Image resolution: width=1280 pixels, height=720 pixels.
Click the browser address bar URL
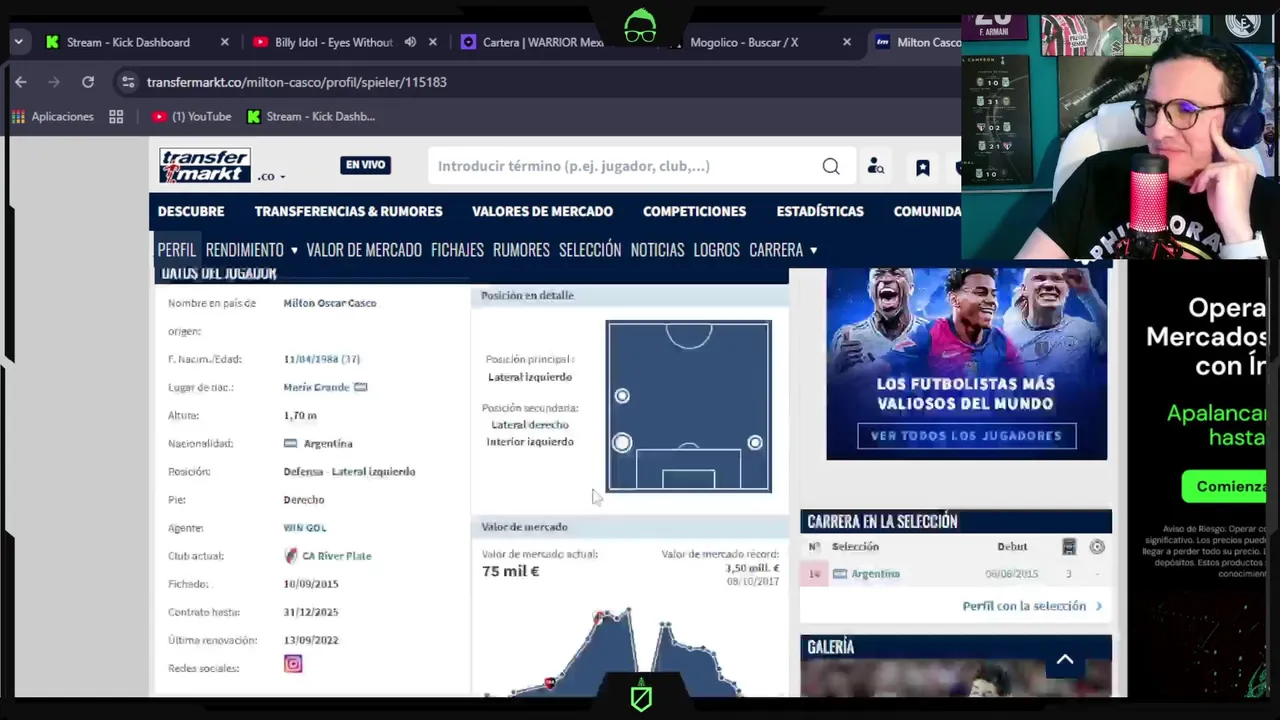tap(296, 82)
